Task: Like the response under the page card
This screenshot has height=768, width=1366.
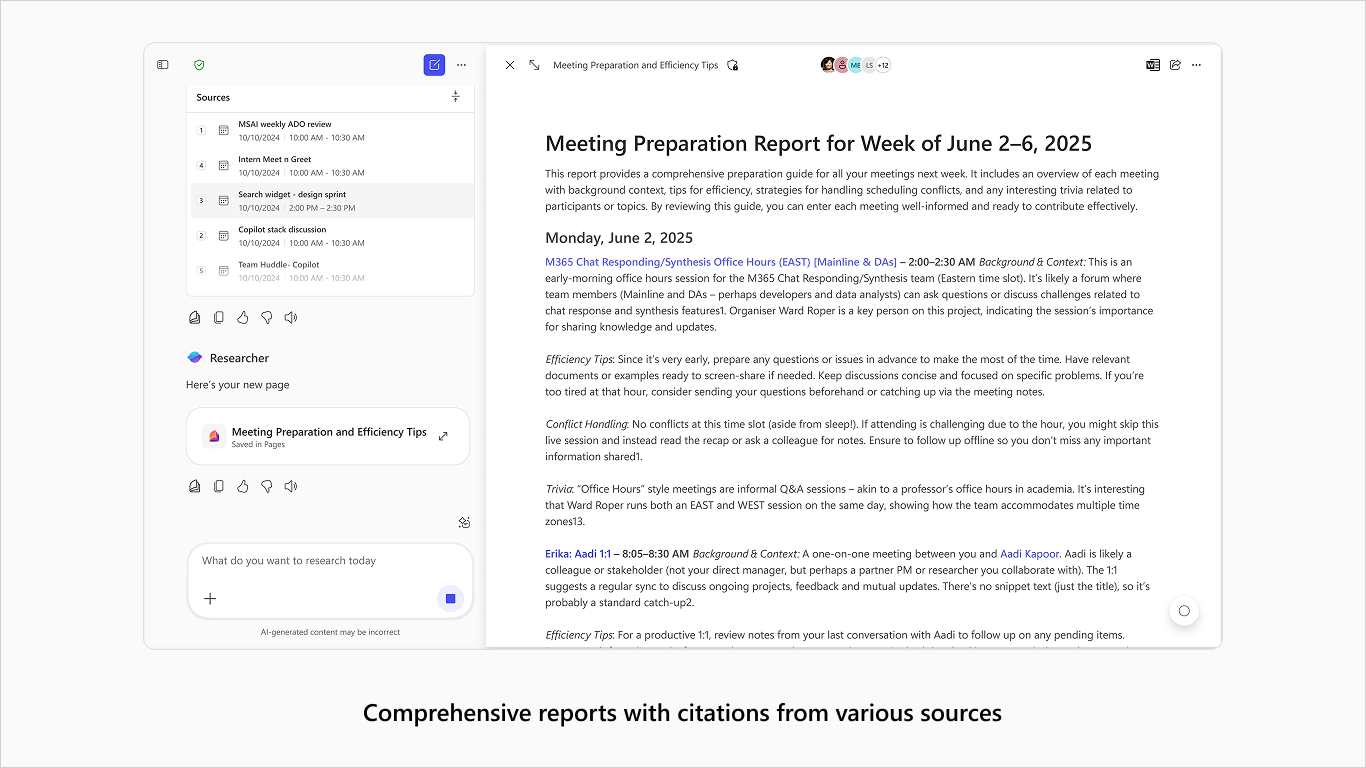Action: (243, 486)
